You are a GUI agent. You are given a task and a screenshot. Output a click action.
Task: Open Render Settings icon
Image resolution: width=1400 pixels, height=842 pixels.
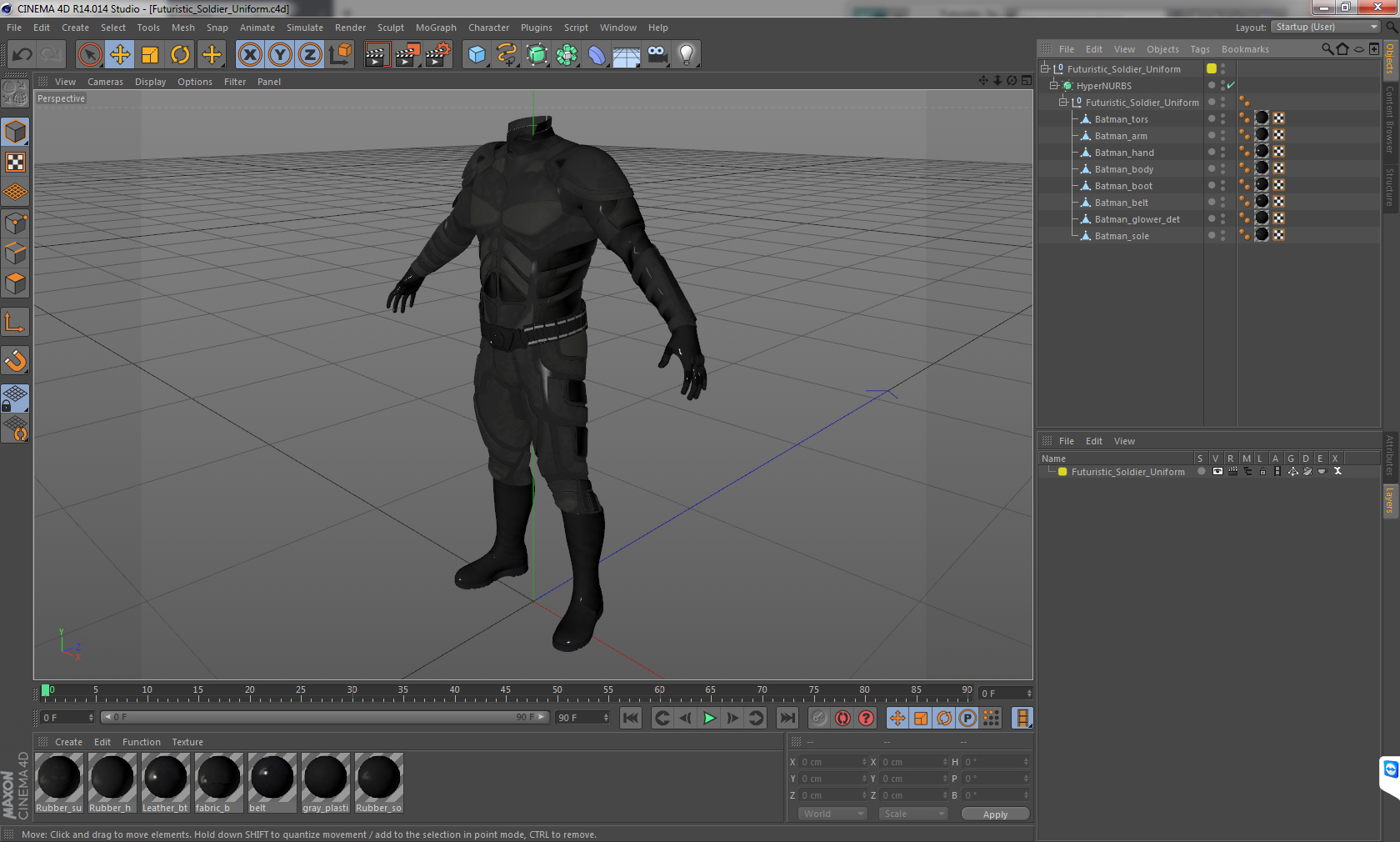438,55
